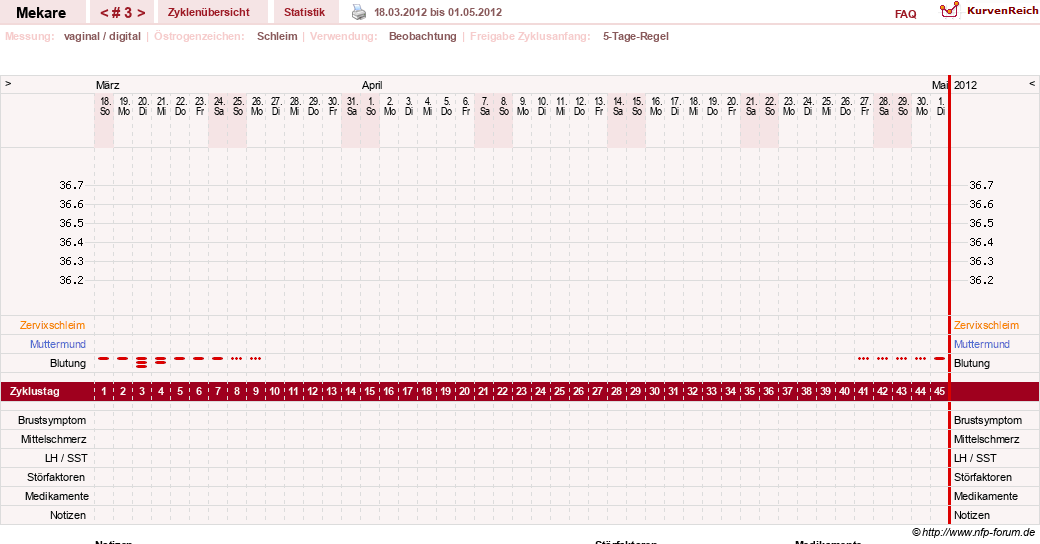Image resolution: width=1040 pixels, height=544 pixels.
Task: Click date header 9. Mo
Action: point(523,106)
